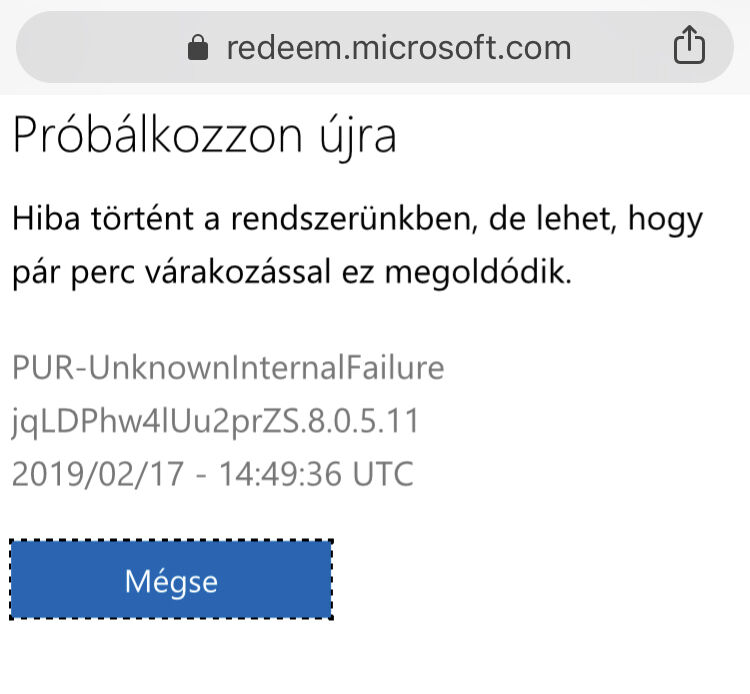
Task: Click the Mégse button
Action: coord(171,579)
